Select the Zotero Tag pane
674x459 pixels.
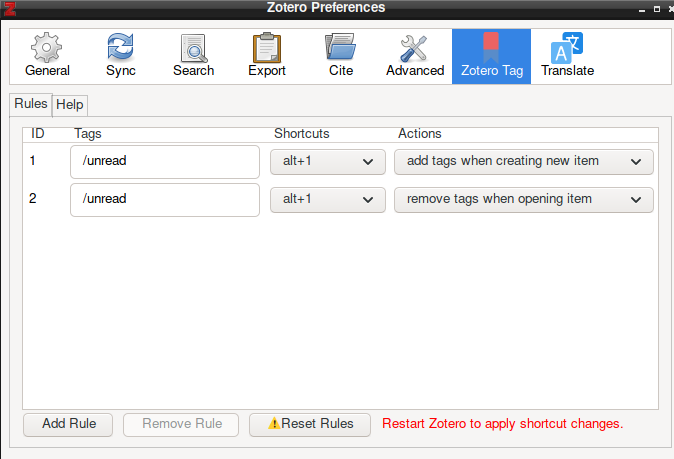491,56
